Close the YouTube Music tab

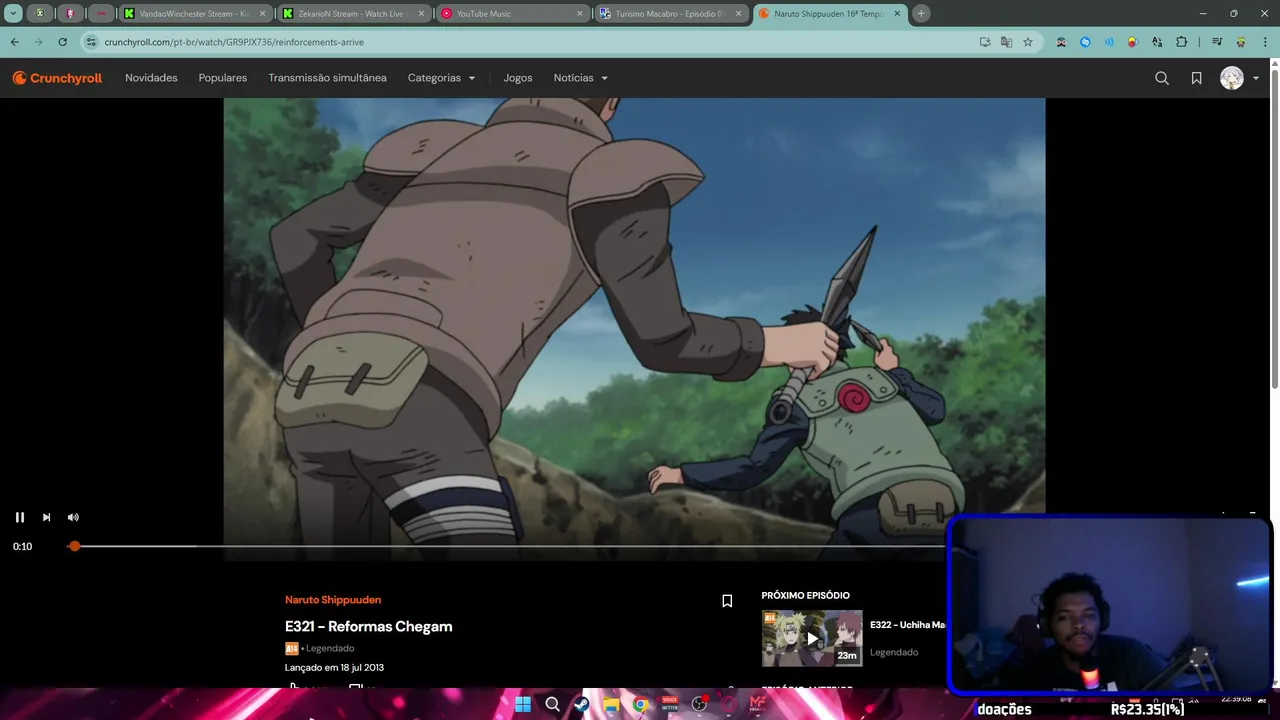tap(580, 14)
